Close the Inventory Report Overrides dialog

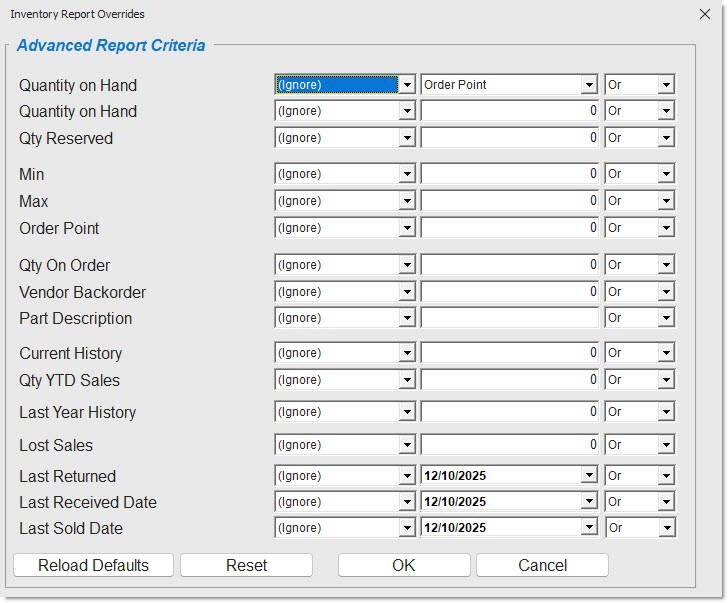tap(703, 14)
